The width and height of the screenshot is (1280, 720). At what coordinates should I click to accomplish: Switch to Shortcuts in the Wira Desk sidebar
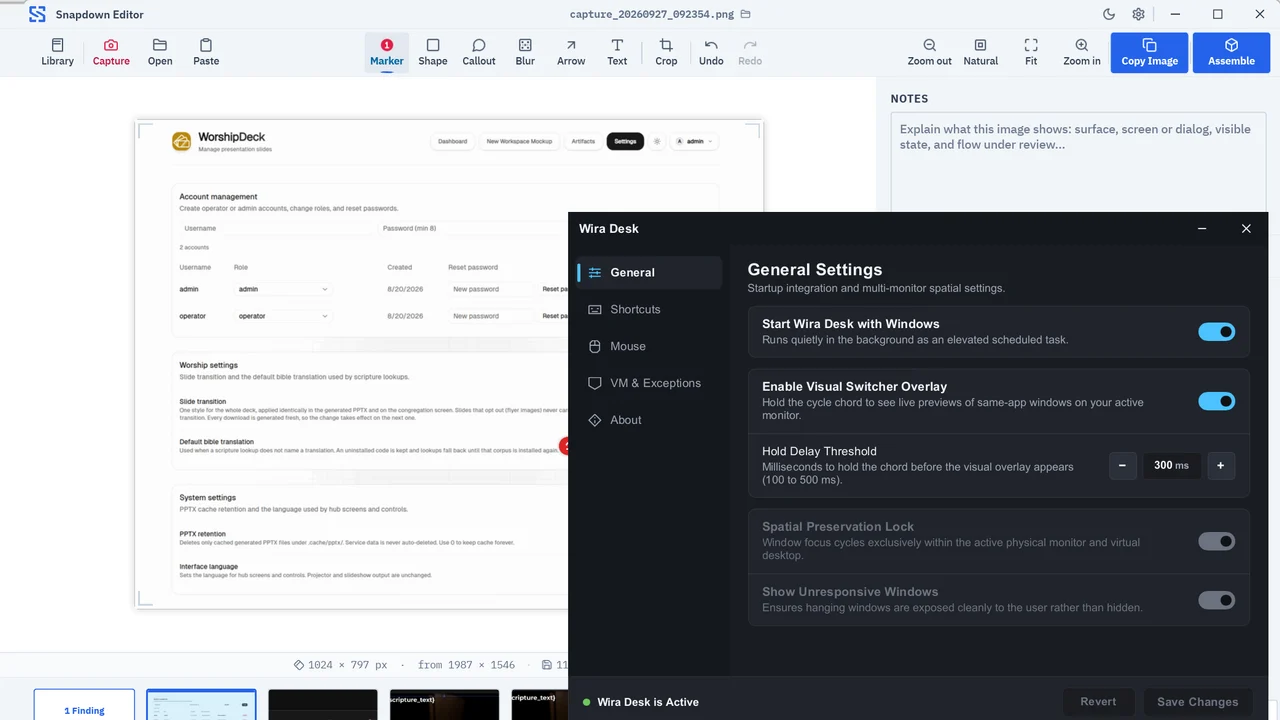pyautogui.click(x=649, y=309)
